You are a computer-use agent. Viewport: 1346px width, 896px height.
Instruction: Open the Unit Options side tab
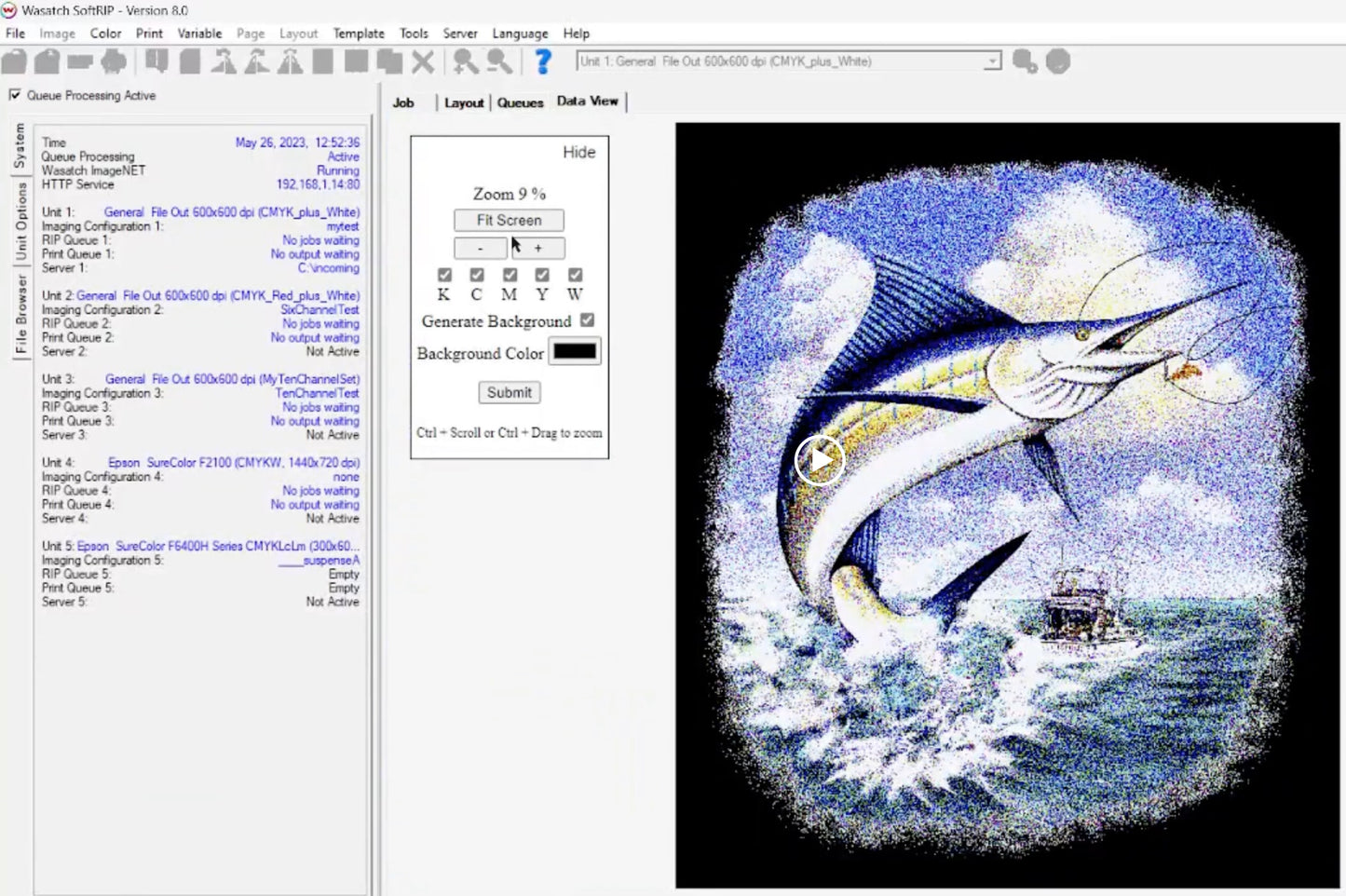pos(20,222)
